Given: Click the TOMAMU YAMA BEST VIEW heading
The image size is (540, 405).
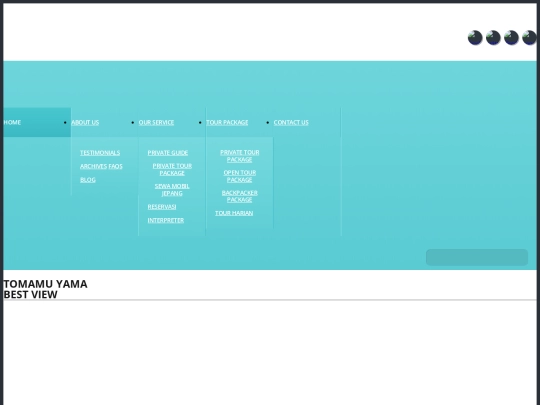Looking at the screenshot, I should [45, 289].
